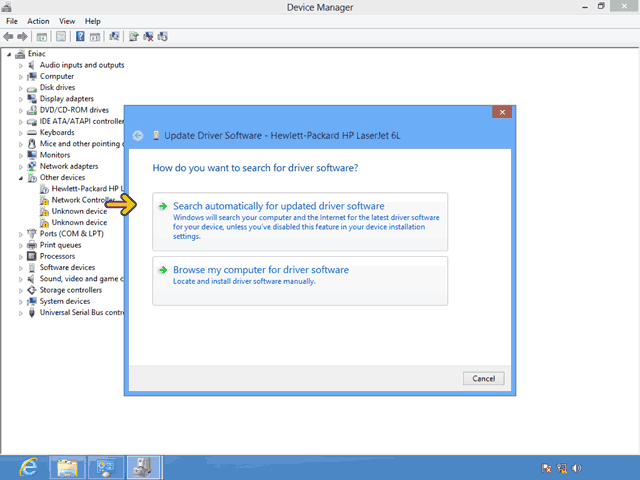The width and height of the screenshot is (640, 480).
Task: Select Software devices in the tree
Action: tap(67, 267)
